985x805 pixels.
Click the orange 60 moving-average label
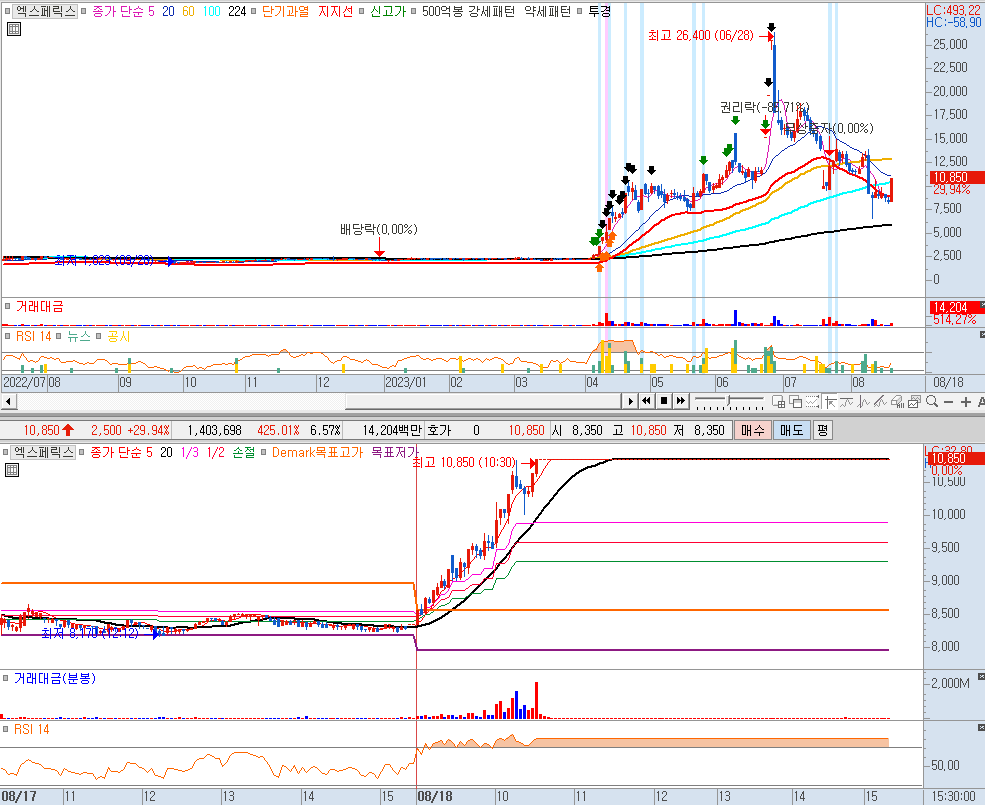[x=188, y=11]
